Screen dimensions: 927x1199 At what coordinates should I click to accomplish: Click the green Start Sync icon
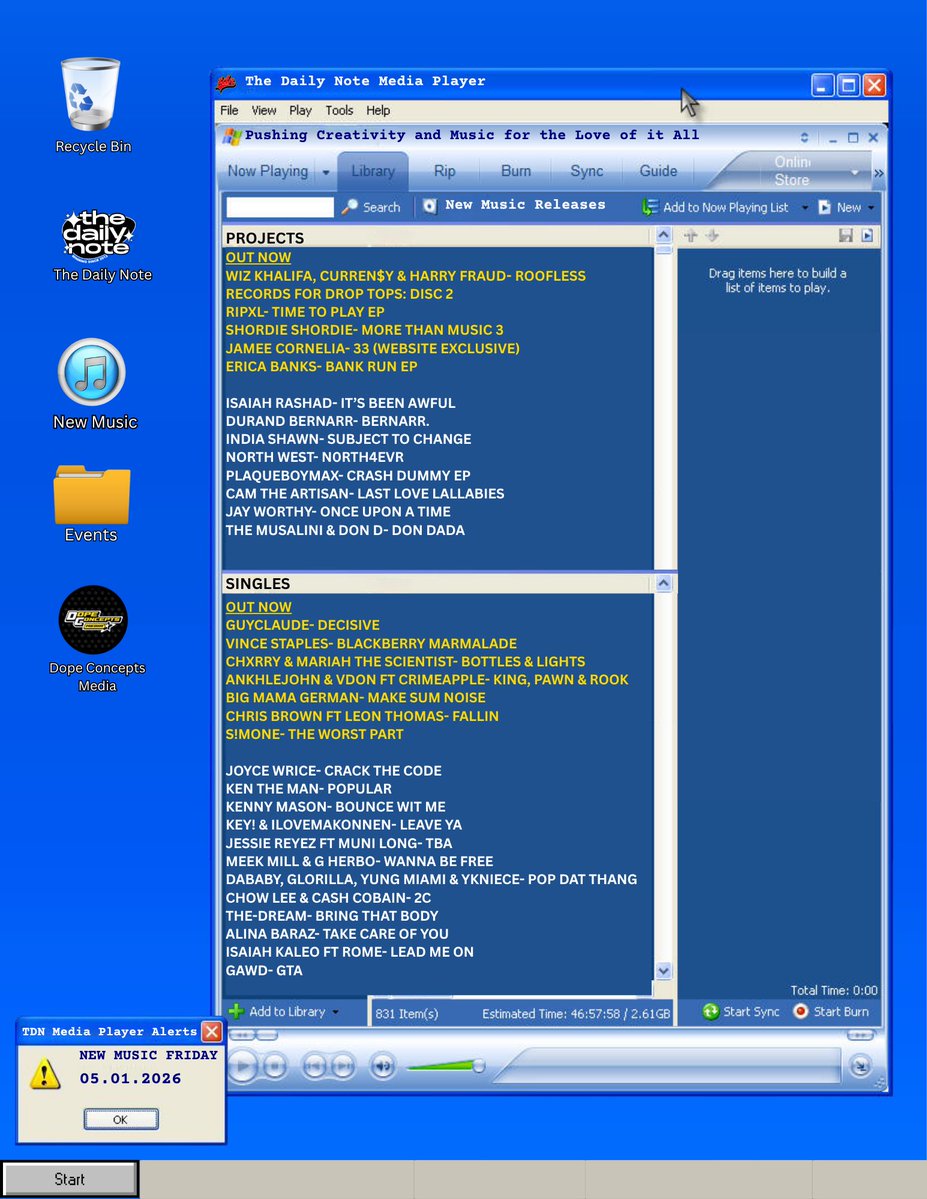[x=711, y=1012]
